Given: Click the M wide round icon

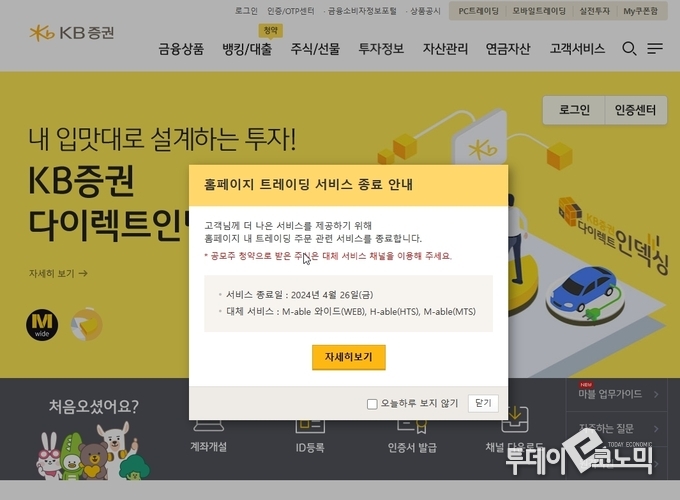Looking at the screenshot, I should pyautogui.click(x=42, y=325).
